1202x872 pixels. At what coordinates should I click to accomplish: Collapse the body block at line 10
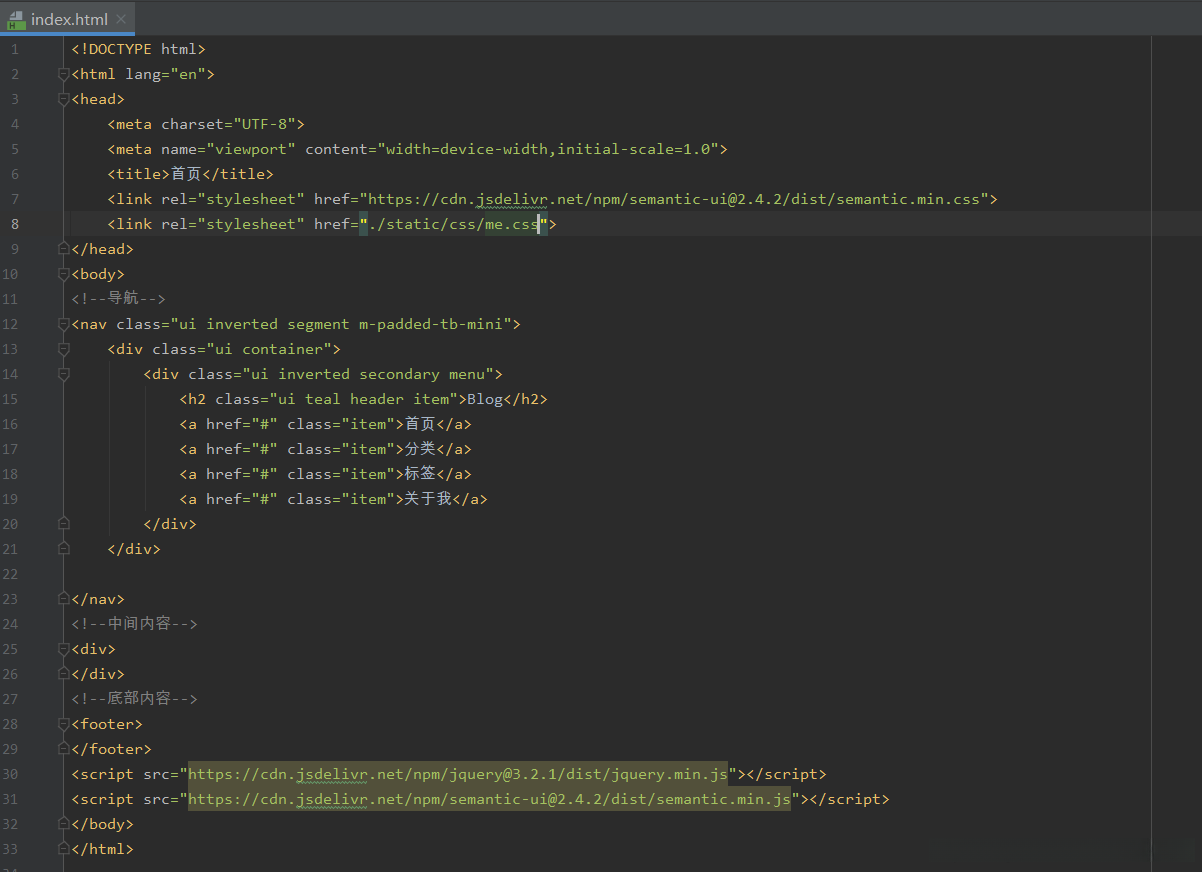click(x=64, y=274)
